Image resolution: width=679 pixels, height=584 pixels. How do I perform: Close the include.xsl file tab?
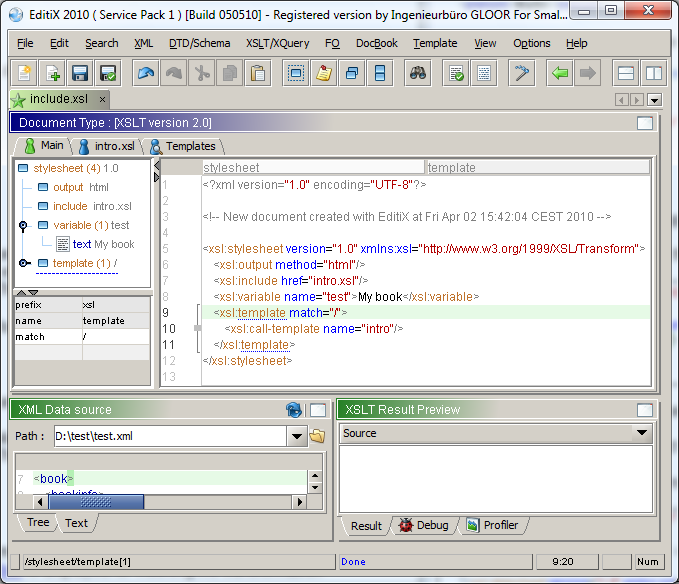click(x=102, y=99)
